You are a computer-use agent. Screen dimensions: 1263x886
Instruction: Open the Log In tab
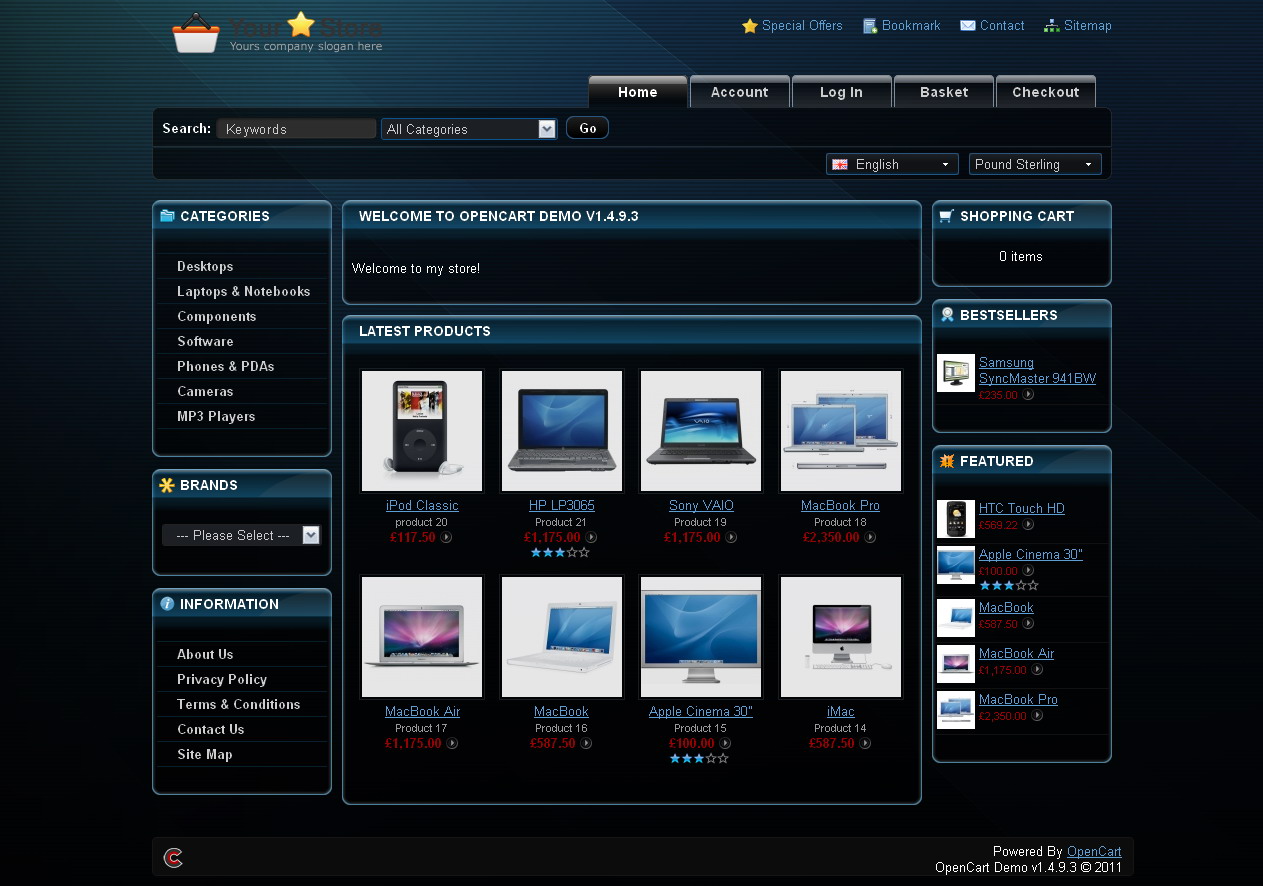click(841, 92)
